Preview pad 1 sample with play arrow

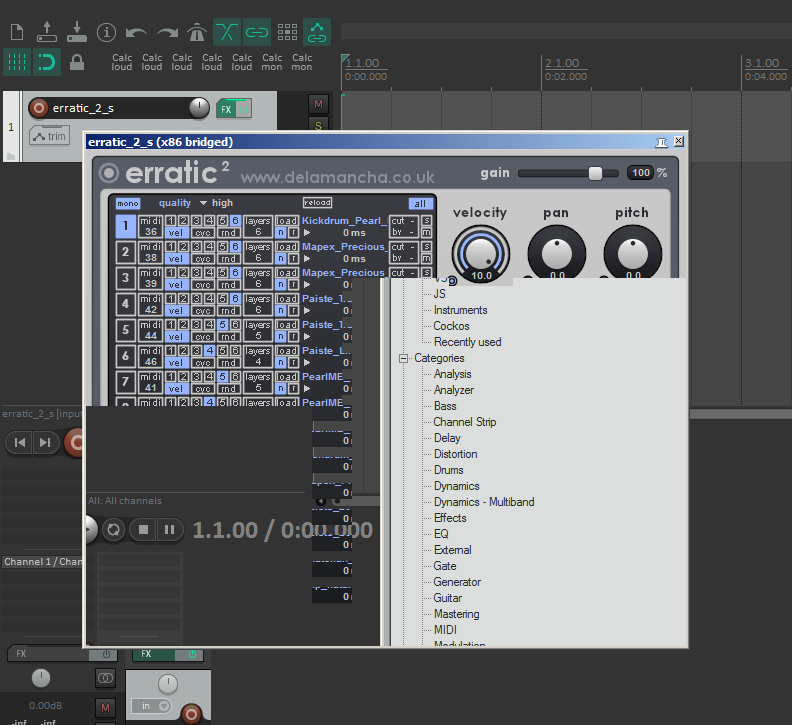(307, 233)
